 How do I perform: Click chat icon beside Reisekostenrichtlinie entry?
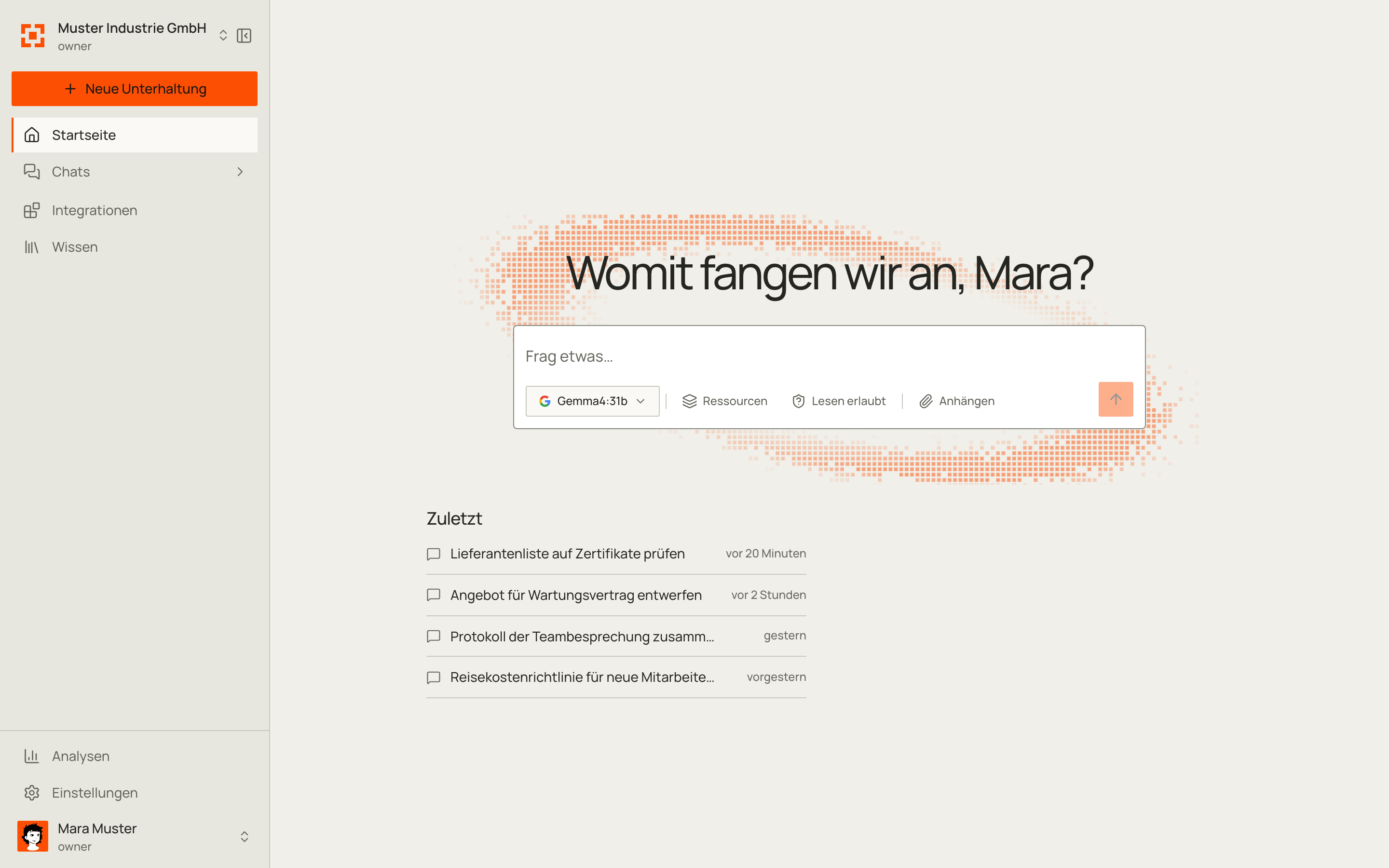tap(434, 678)
